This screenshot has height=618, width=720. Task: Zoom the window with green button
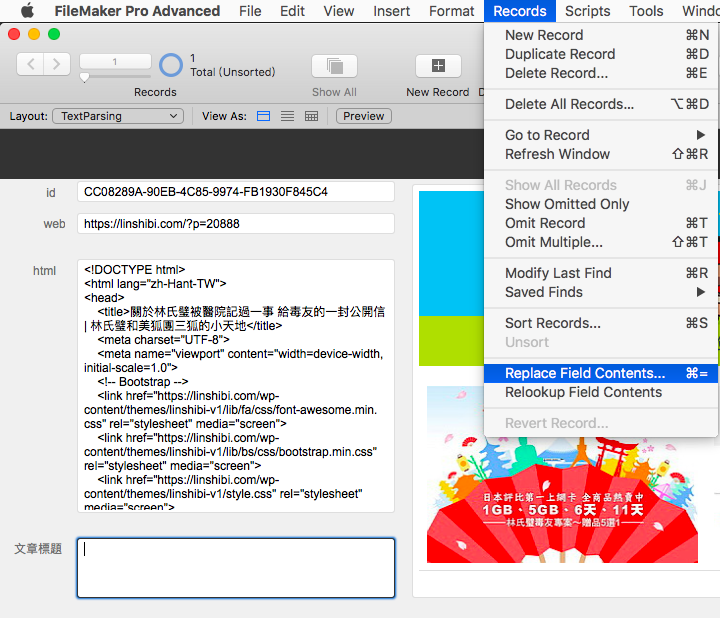(54, 34)
